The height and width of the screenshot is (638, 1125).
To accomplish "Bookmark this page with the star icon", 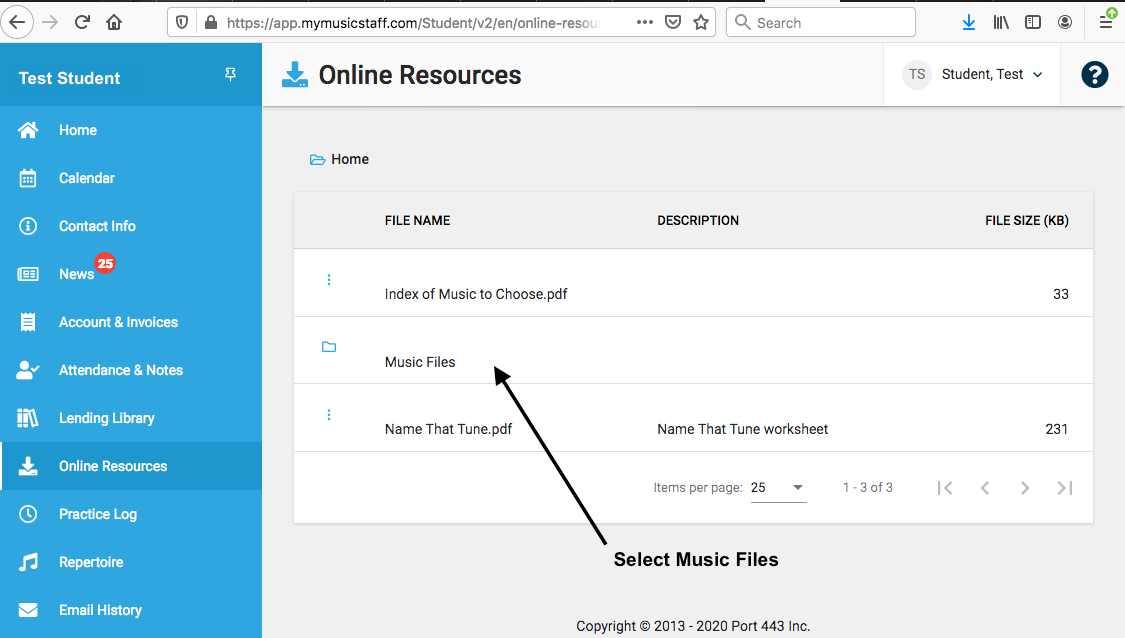I will (701, 22).
